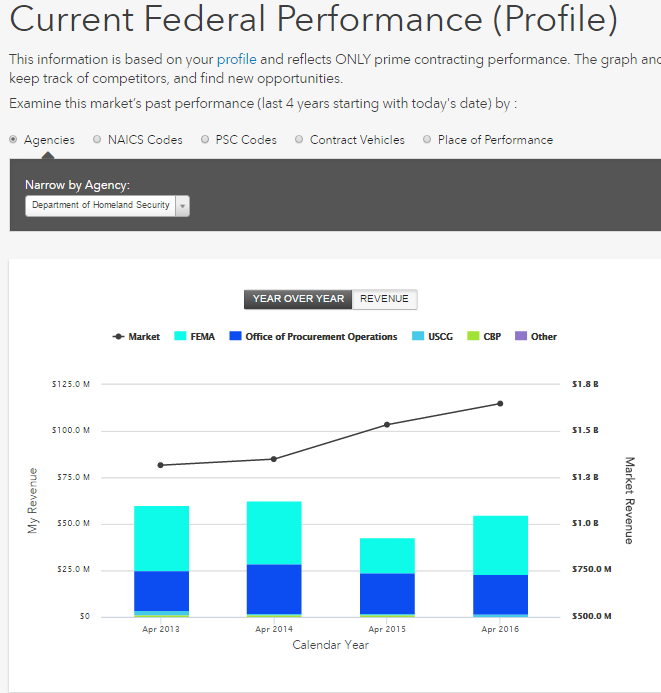This screenshot has height=693, width=661.
Task: Switch to the Year Over Year view
Action: [x=298, y=299]
